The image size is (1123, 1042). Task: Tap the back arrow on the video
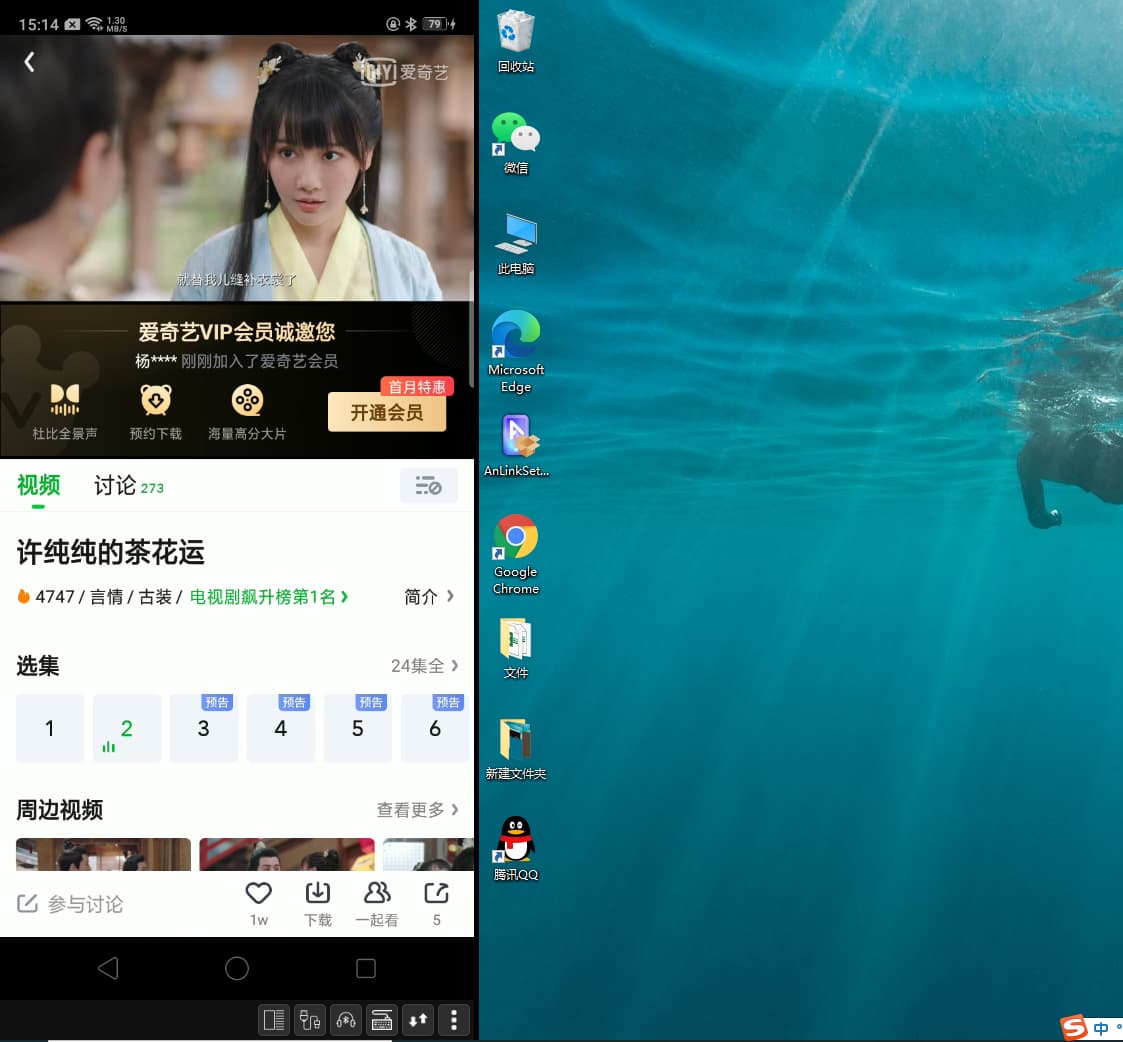pyautogui.click(x=29, y=62)
